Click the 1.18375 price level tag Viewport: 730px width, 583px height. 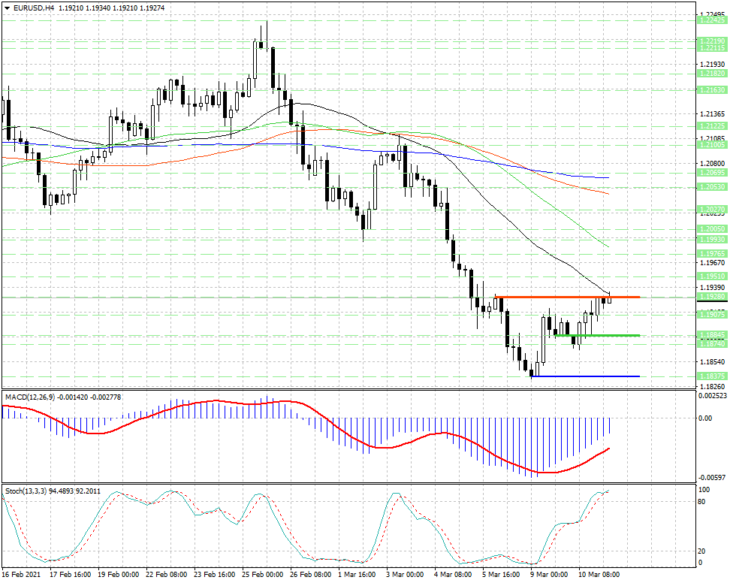pyautogui.click(x=712, y=376)
